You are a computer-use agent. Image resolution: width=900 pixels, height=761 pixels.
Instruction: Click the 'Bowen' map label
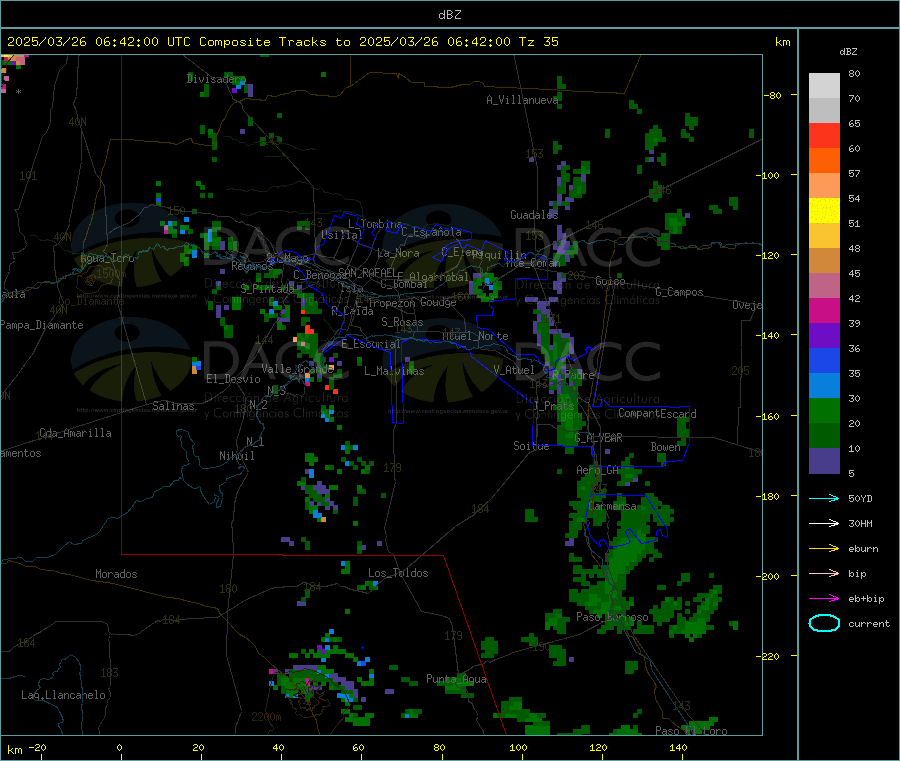[x=665, y=446]
